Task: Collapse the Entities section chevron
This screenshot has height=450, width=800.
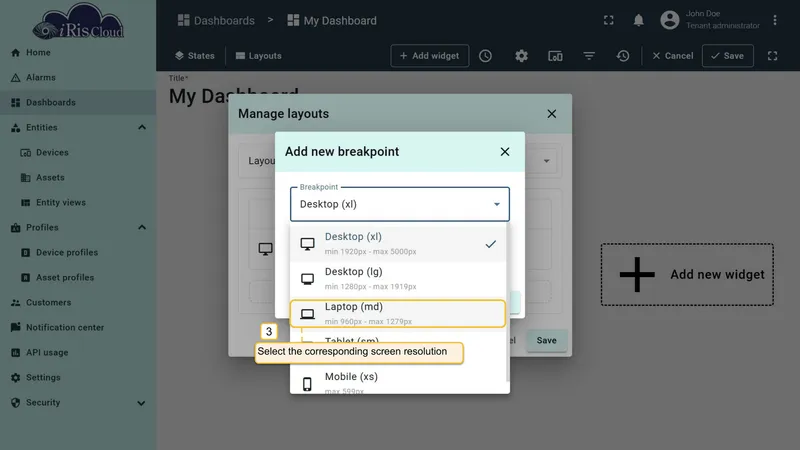Action: [142, 128]
